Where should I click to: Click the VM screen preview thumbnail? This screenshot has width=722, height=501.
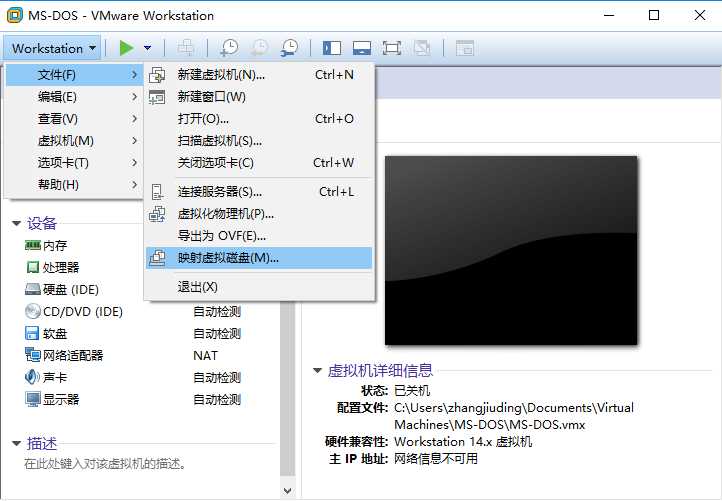coord(511,250)
